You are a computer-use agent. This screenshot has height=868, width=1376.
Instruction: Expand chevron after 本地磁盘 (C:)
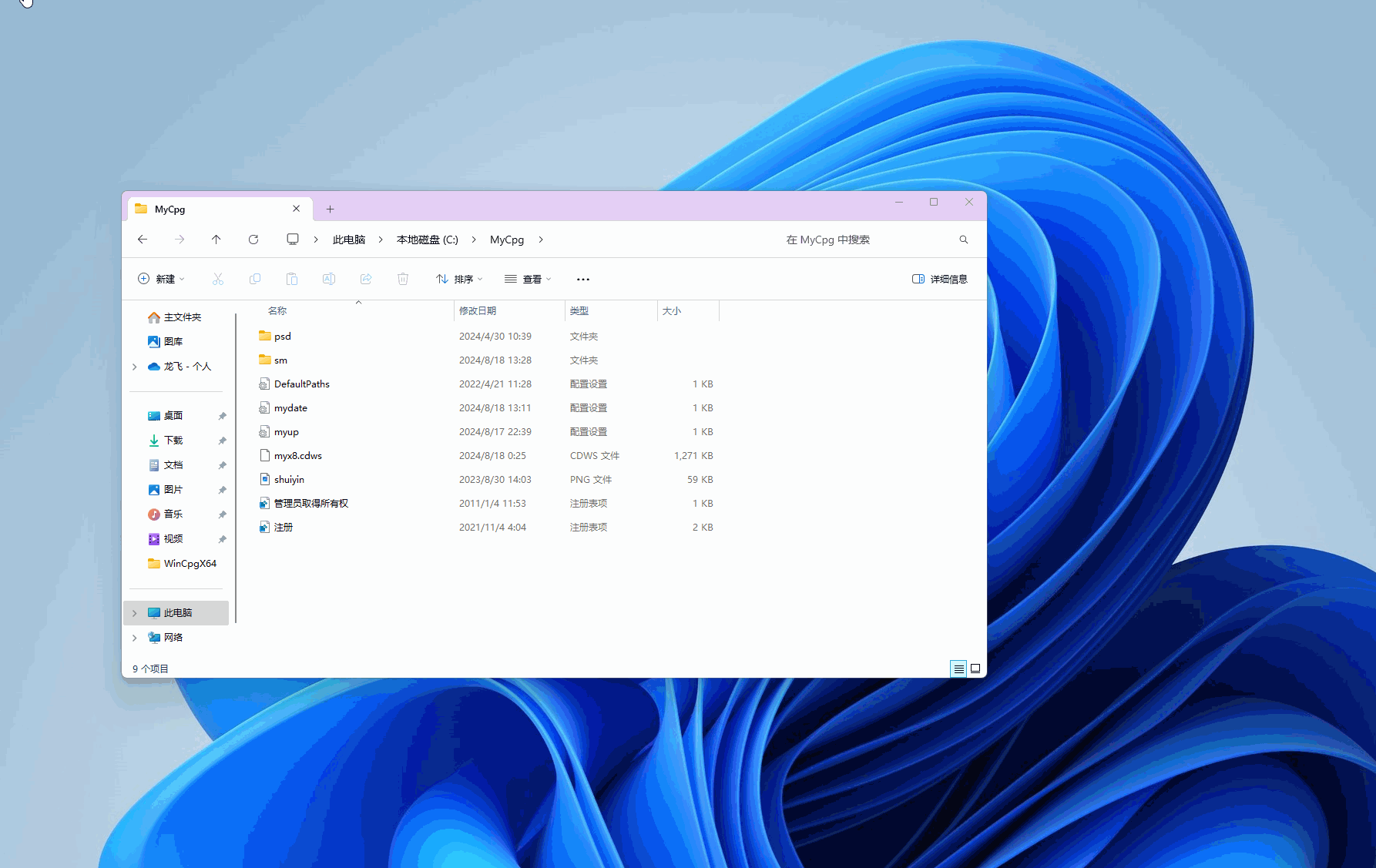point(474,240)
